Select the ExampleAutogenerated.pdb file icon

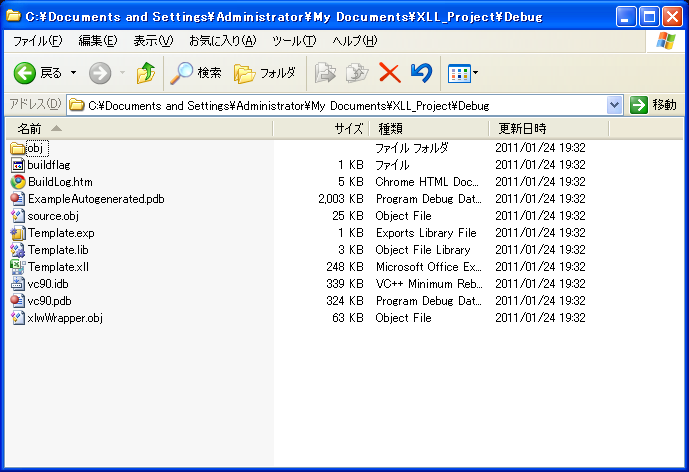18,199
